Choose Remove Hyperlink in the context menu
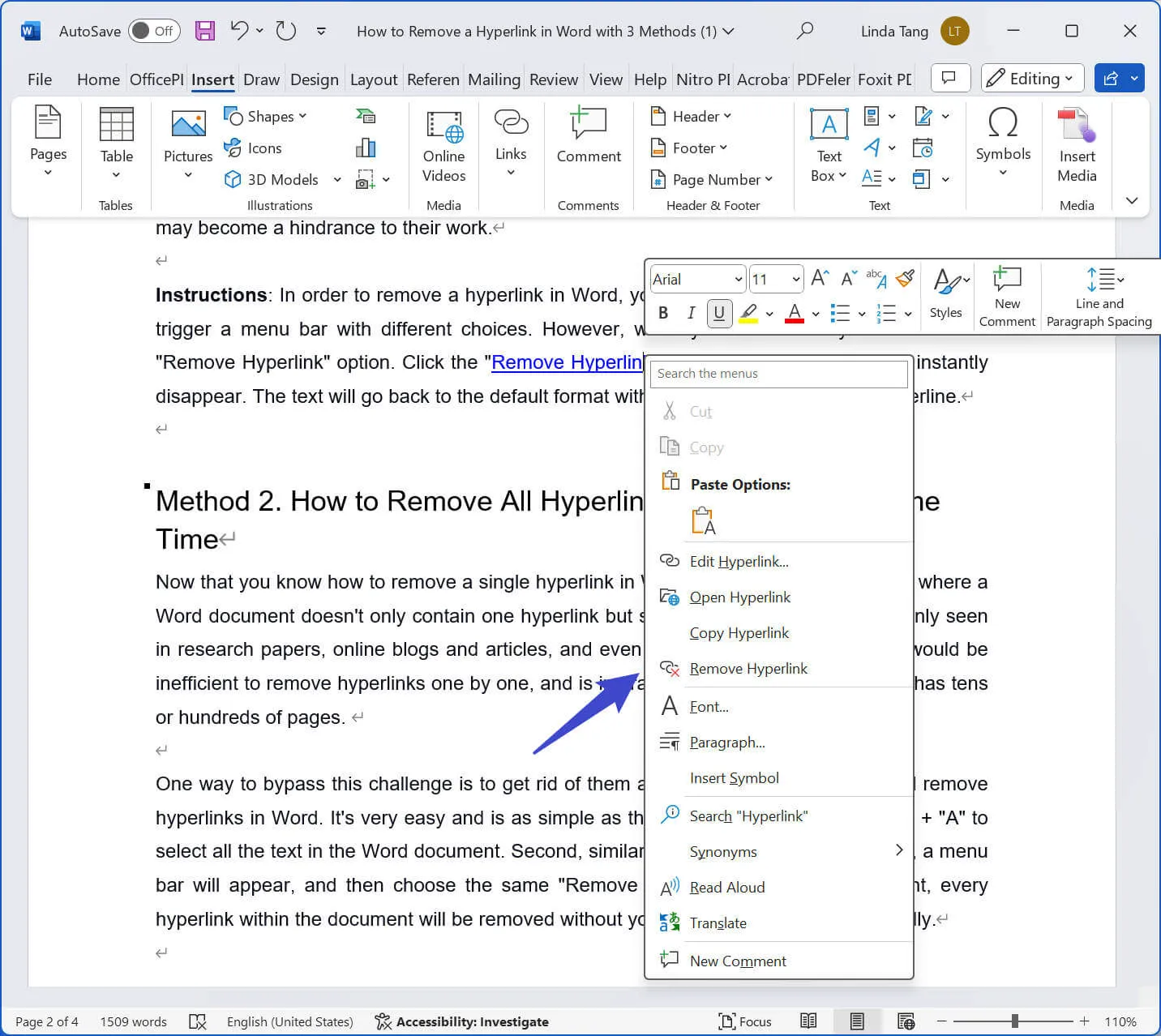 pyautogui.click(x=748, y=668)
